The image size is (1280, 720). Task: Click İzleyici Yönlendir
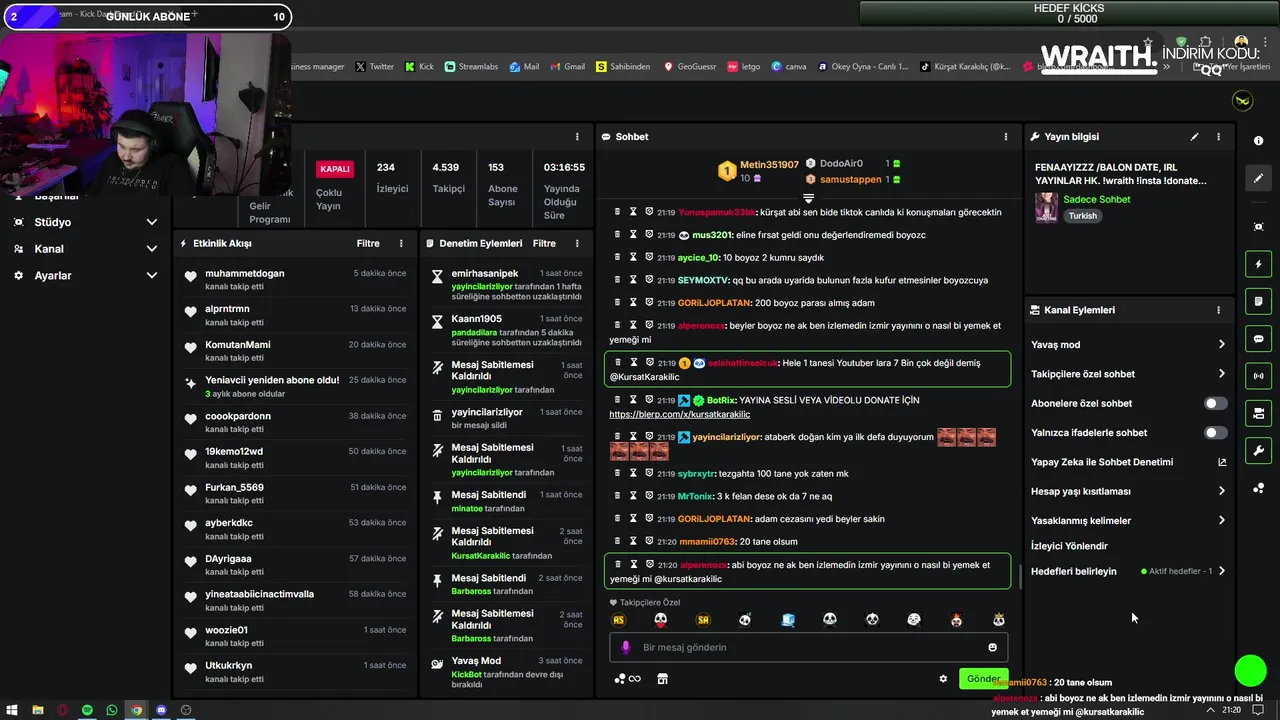tap(1069, 546)
